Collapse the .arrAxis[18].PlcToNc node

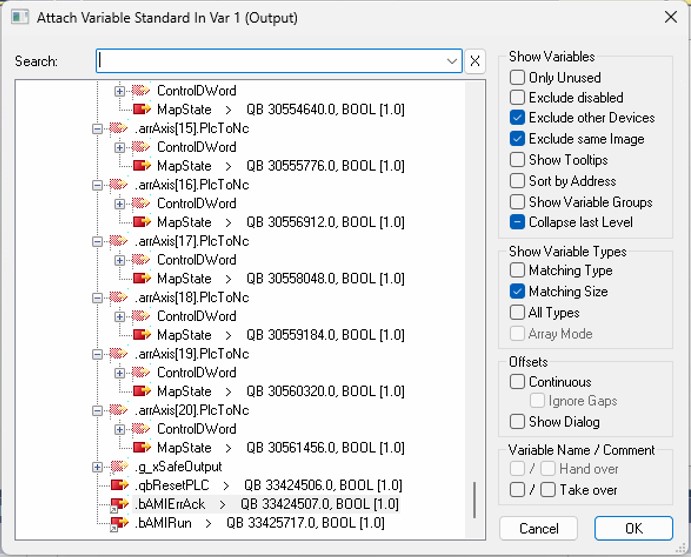[97, 298]
